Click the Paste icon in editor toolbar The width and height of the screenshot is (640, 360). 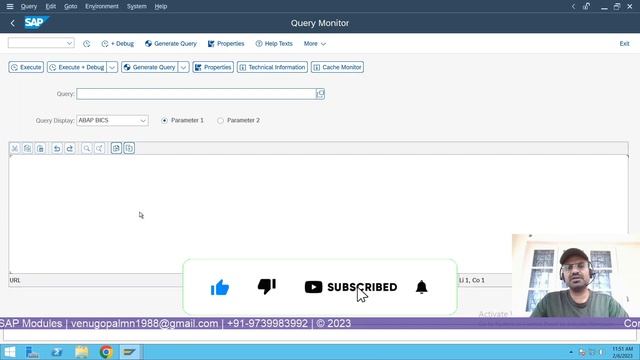click(40, 149)
